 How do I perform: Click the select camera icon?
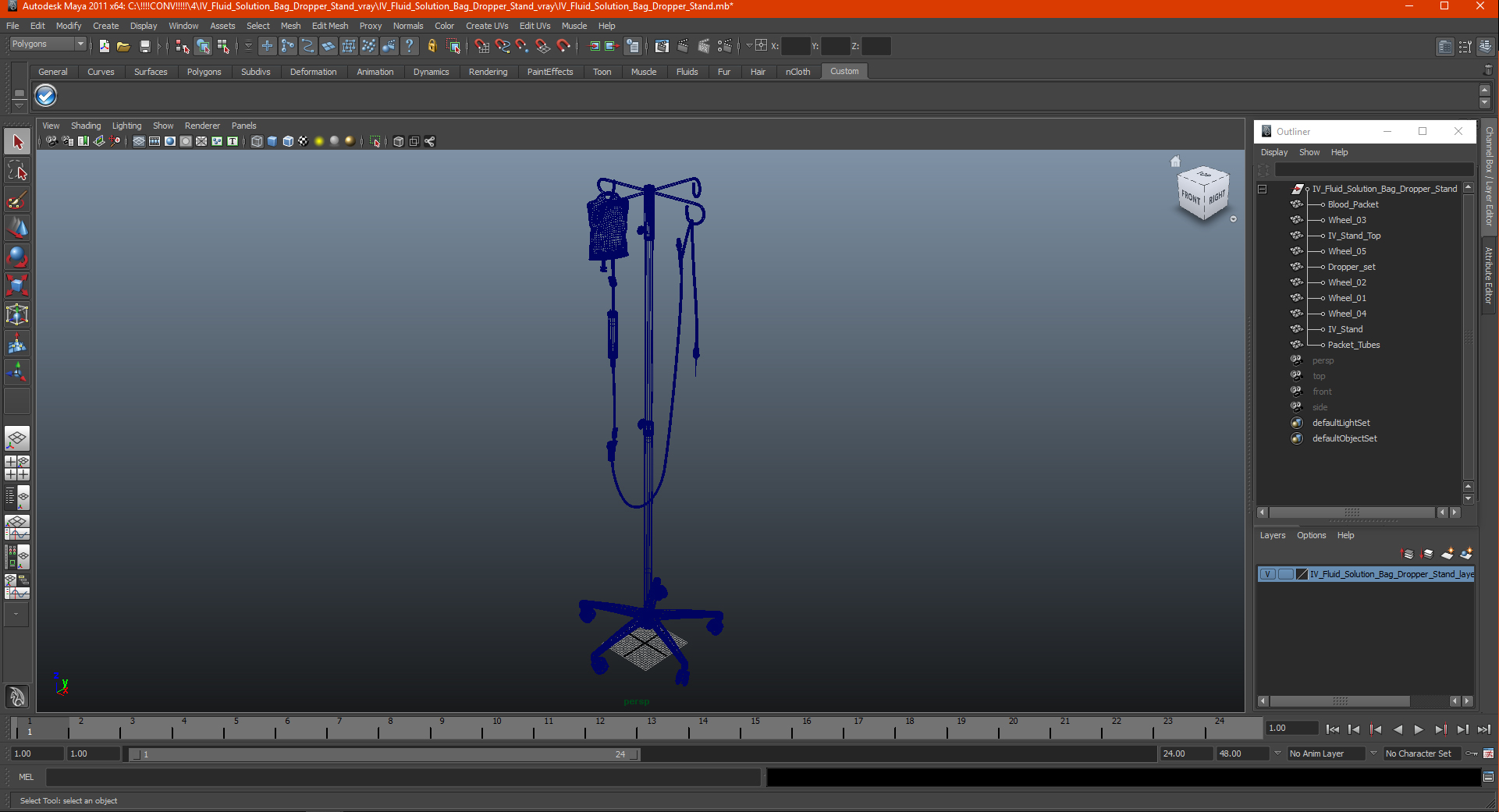pyautogui.click(x=52, y=141)
